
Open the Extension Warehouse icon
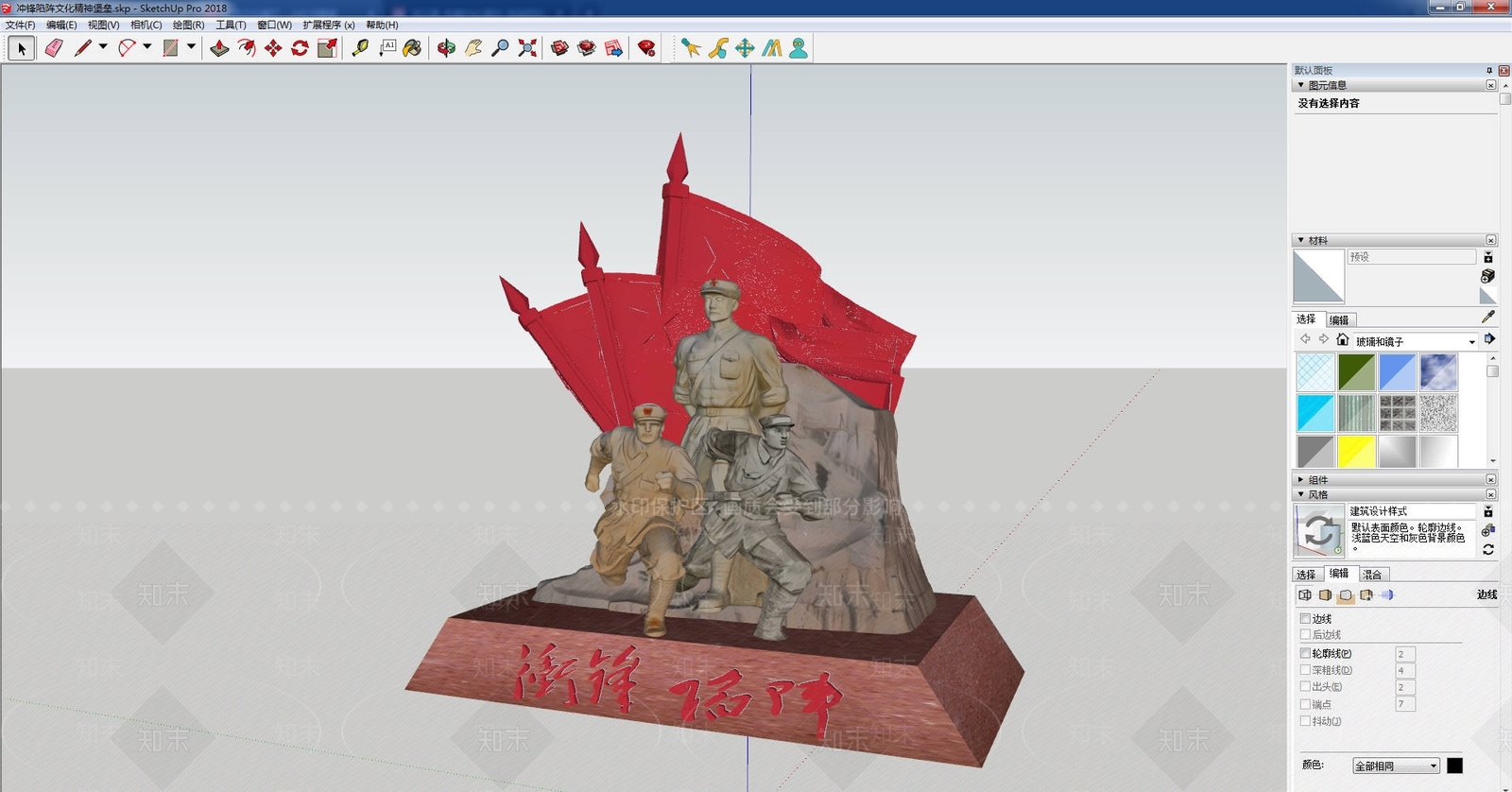pos(587,48)
